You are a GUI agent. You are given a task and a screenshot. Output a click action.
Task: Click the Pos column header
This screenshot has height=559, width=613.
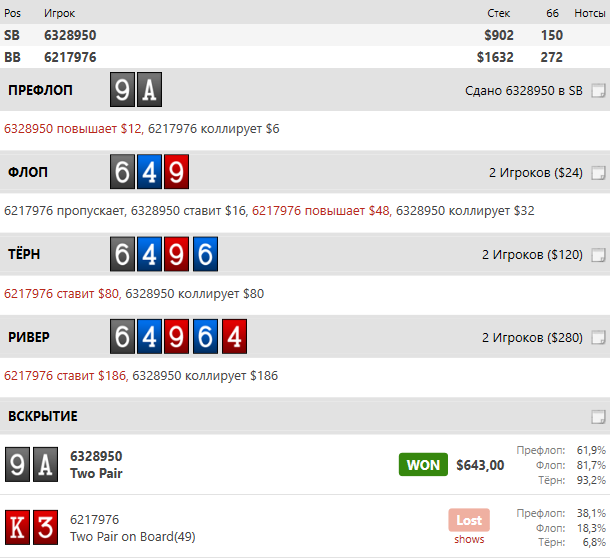tap(13, 13)
